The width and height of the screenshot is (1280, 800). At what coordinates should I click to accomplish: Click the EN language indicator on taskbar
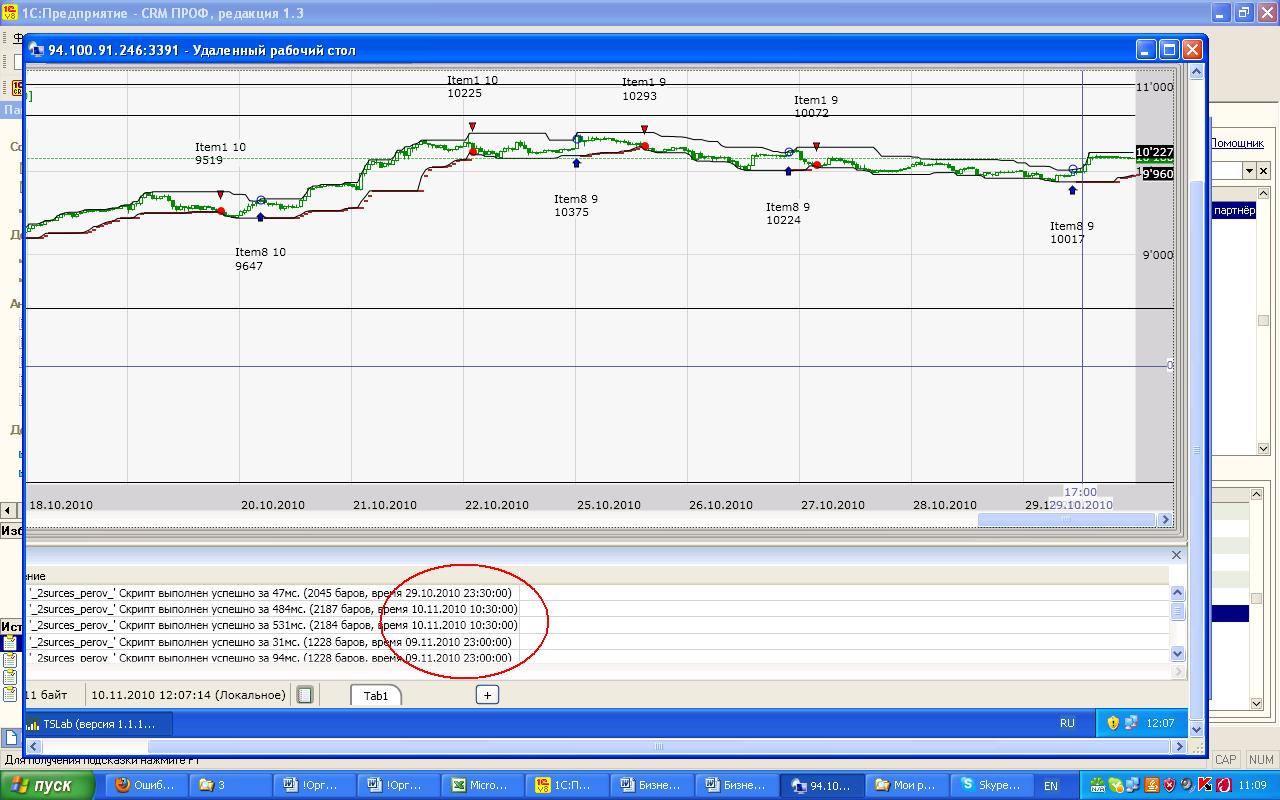(x=1051, y=786)
